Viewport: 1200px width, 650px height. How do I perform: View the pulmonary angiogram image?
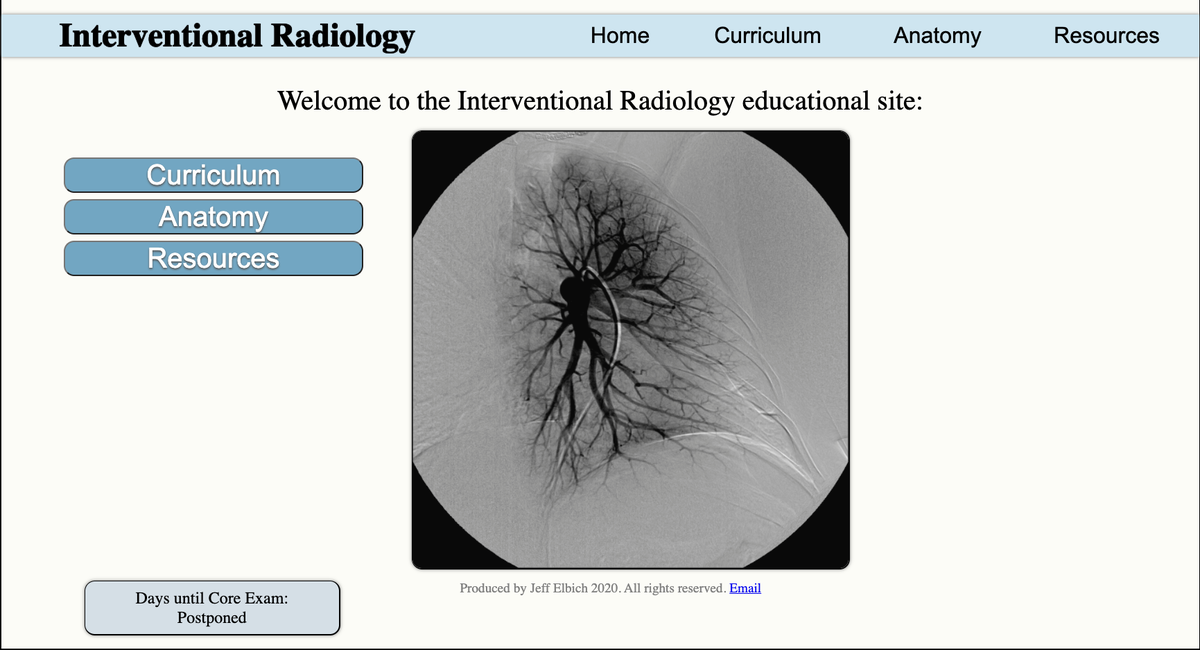click(x=630, y=348)
